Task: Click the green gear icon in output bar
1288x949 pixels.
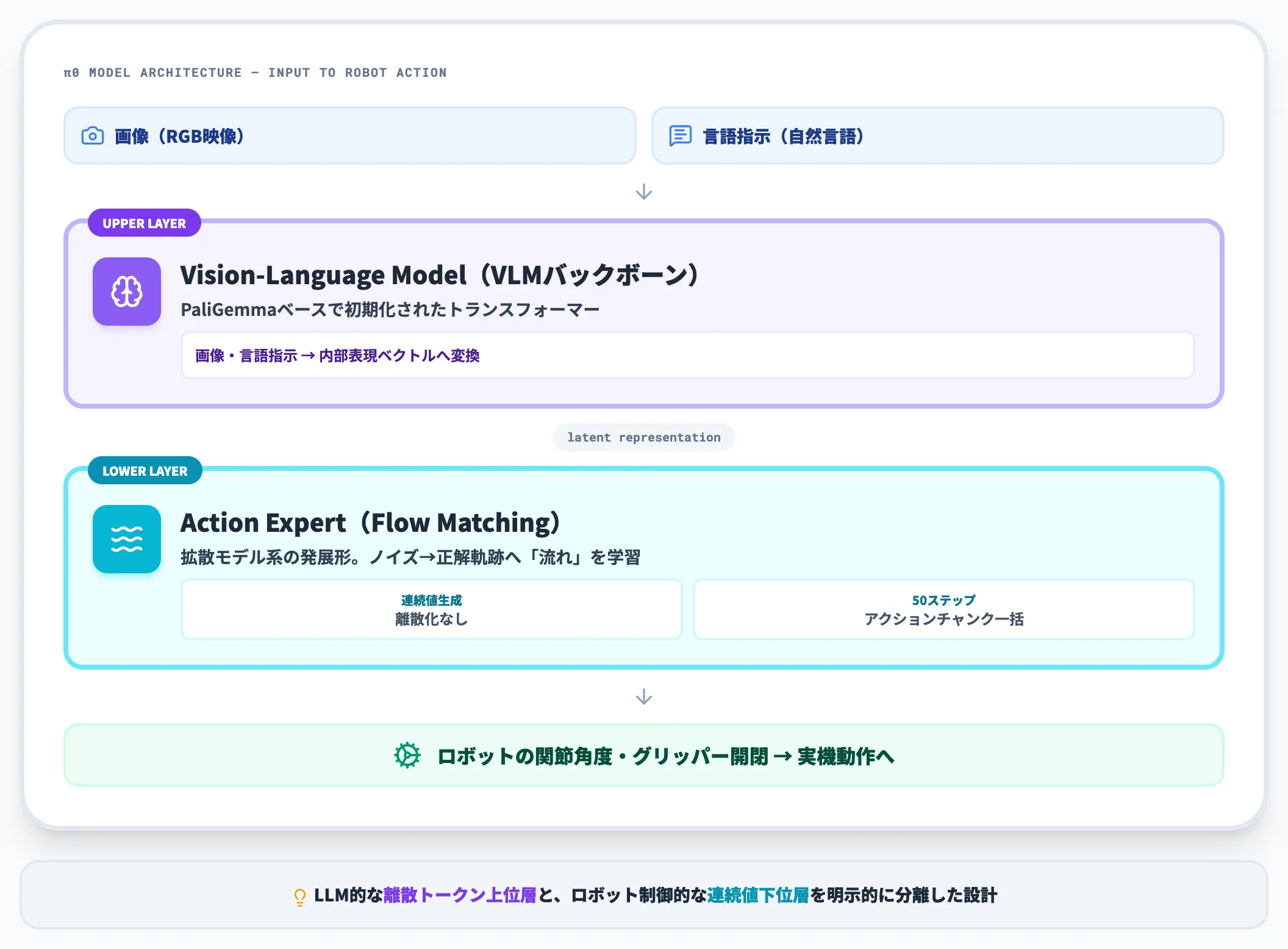Action: point(407,756)
